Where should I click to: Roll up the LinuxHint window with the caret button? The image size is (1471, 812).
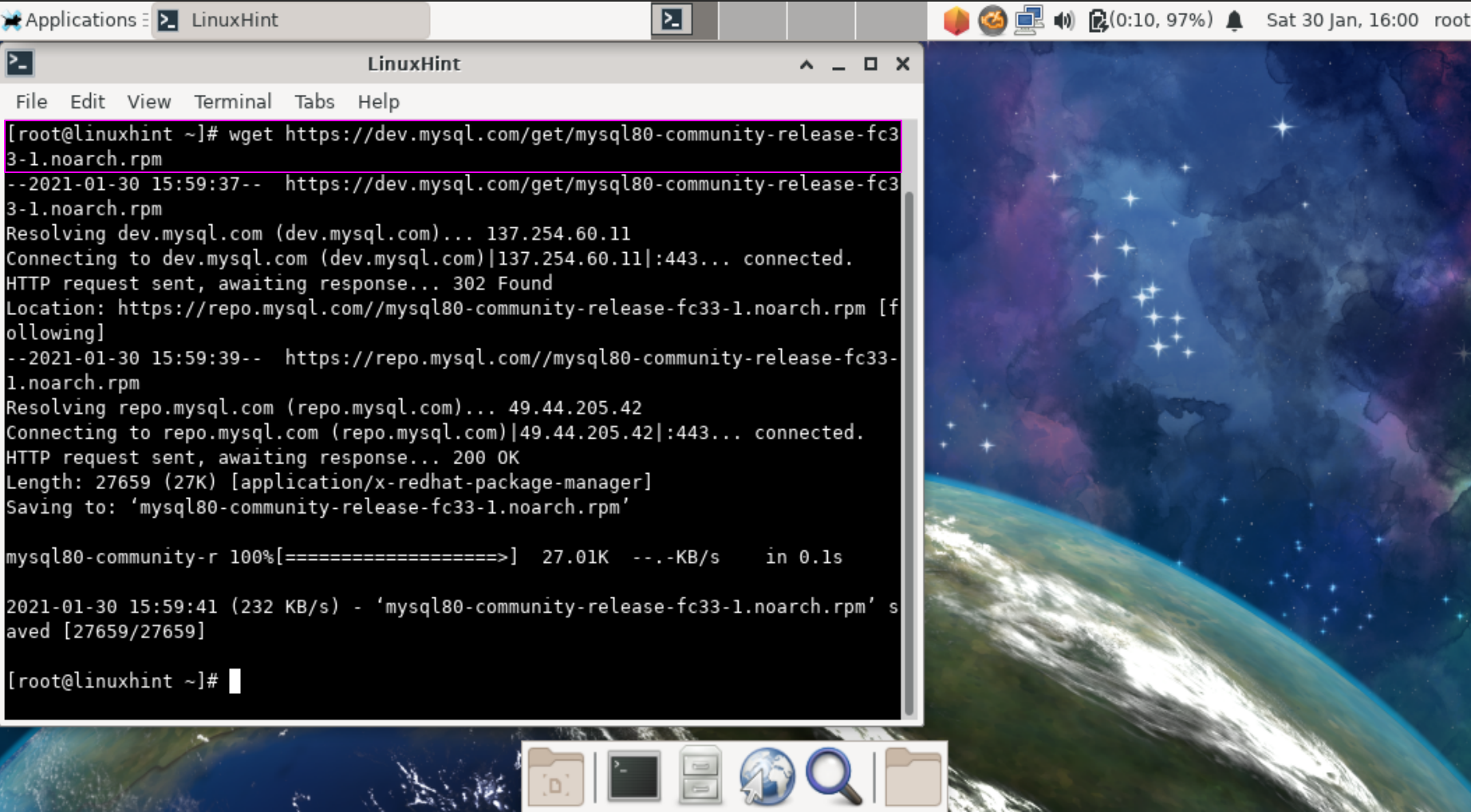(x=806, y=64)
